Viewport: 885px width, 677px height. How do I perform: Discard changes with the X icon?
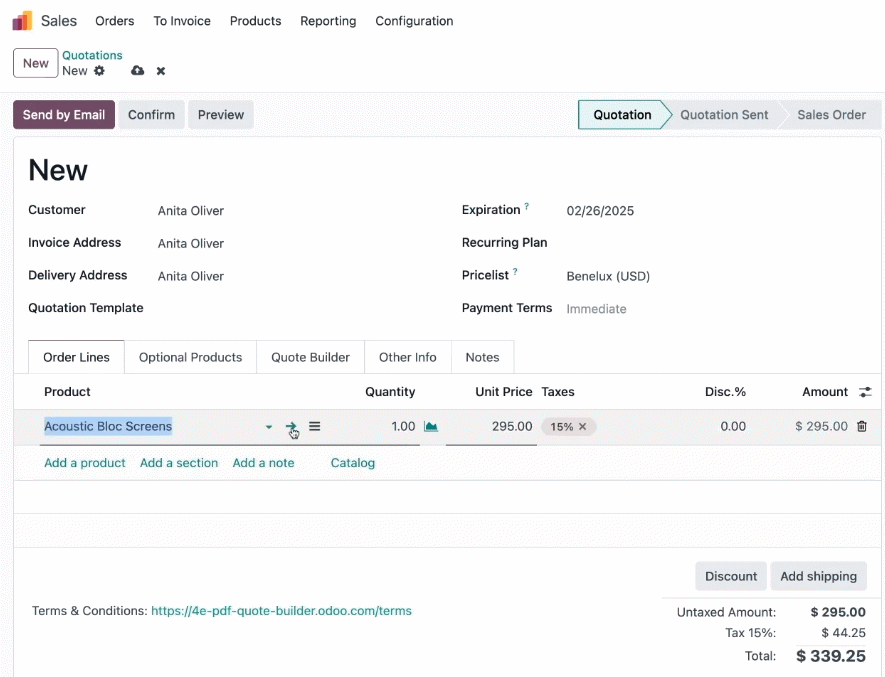(x=161, y=71)
